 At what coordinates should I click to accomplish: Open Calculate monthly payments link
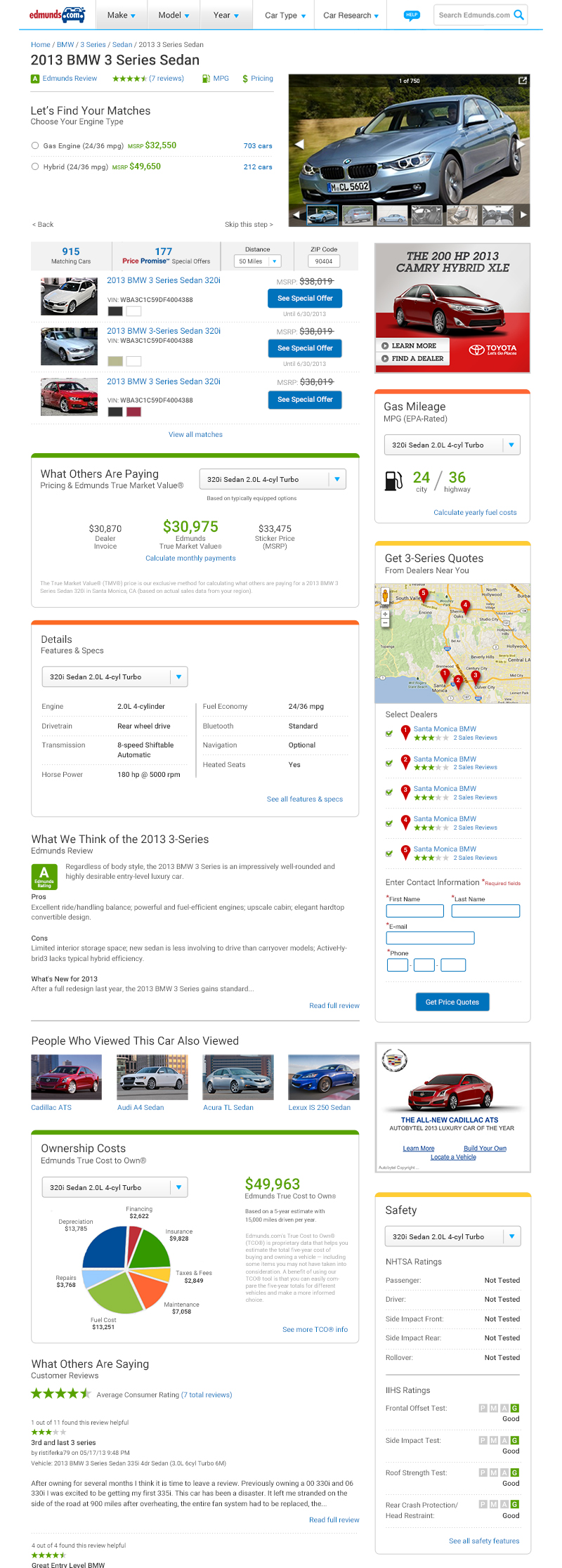(190, 558)
